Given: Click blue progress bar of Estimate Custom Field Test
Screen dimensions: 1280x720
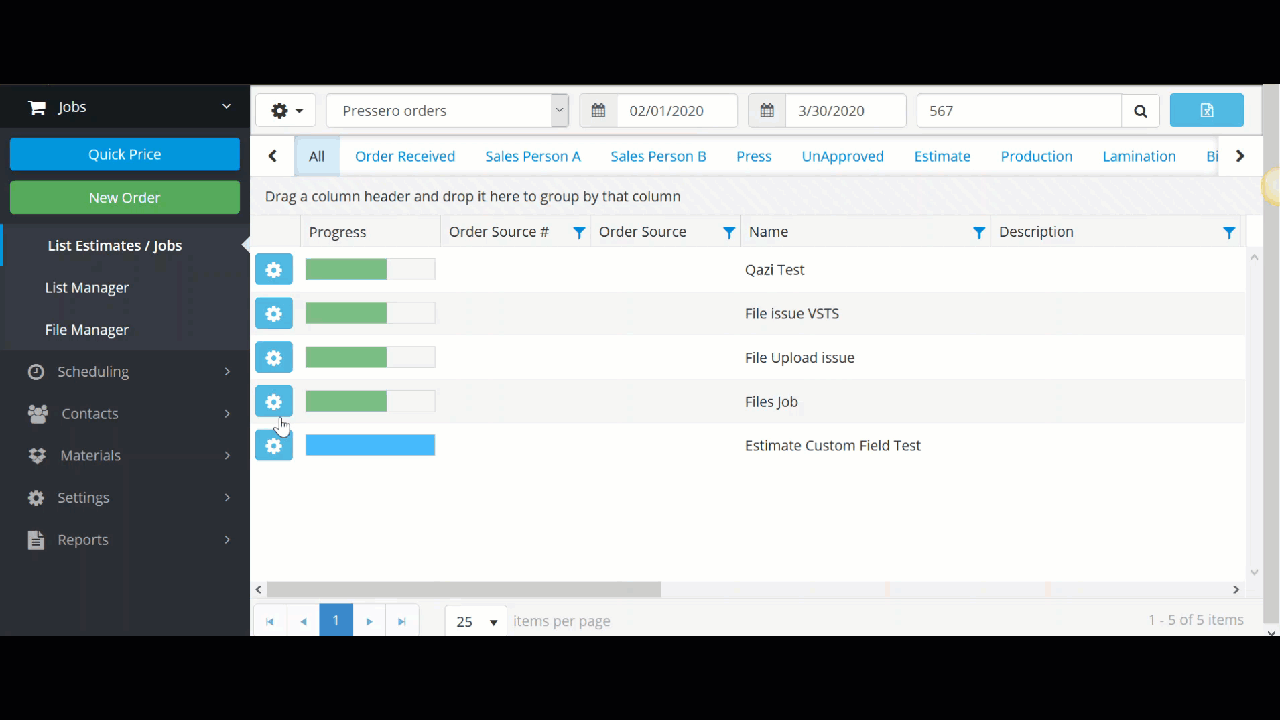Looking at the screenshot, I should click(370, 445).
